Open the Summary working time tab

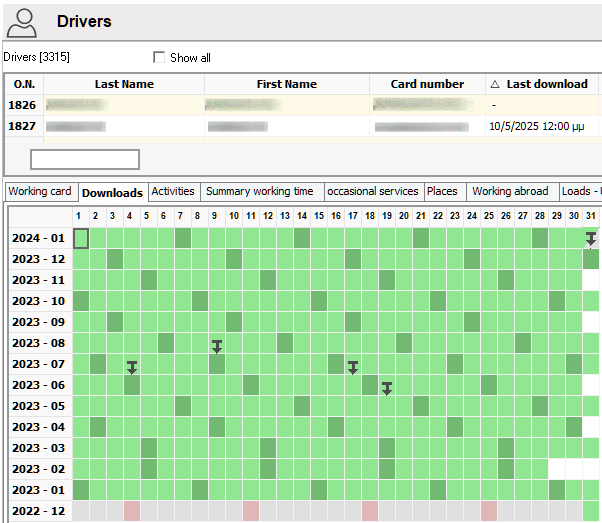click(x=260, y=191)
